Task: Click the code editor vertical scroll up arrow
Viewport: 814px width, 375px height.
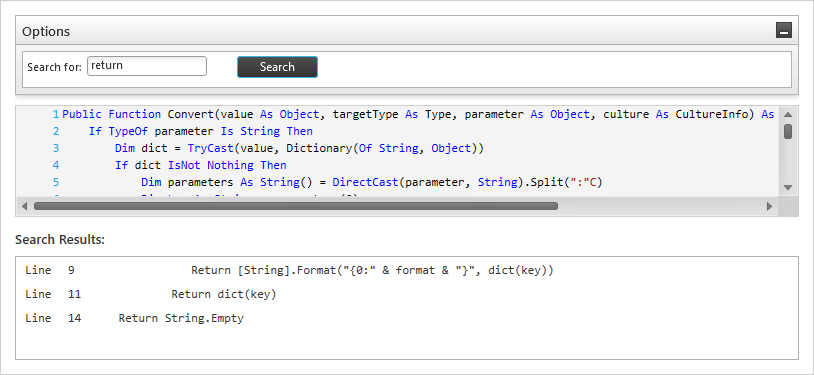Action: 788,114
